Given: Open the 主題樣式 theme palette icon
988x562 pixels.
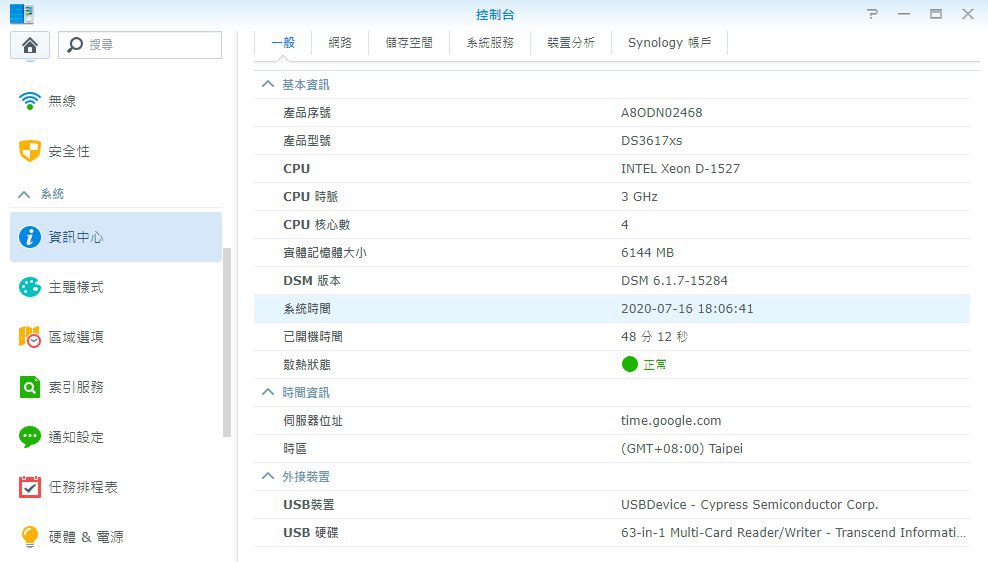Looking at the screenshot, I should 30,287.
